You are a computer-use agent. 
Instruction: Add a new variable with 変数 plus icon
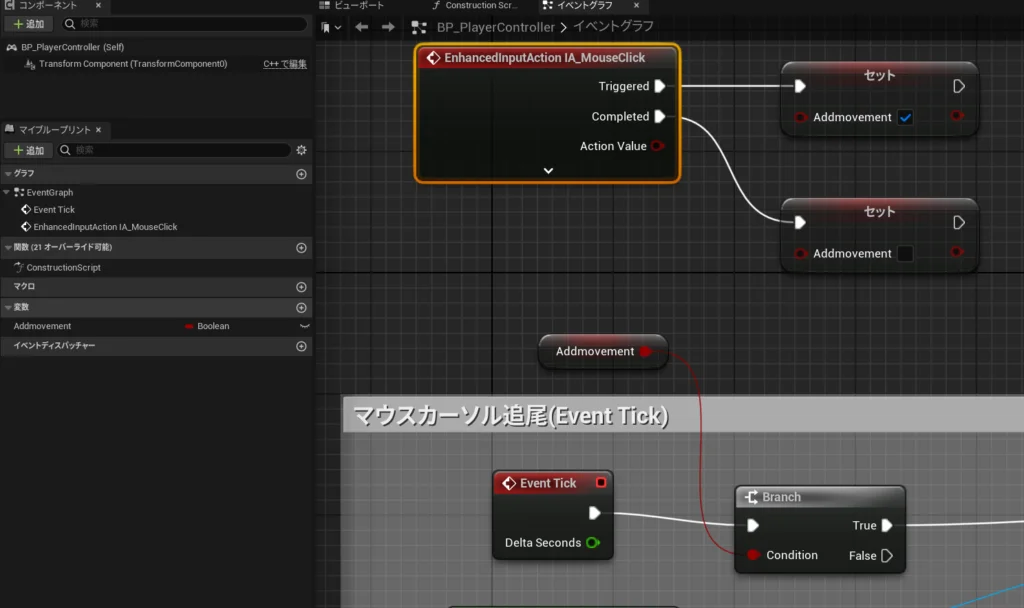pos(301,307)
